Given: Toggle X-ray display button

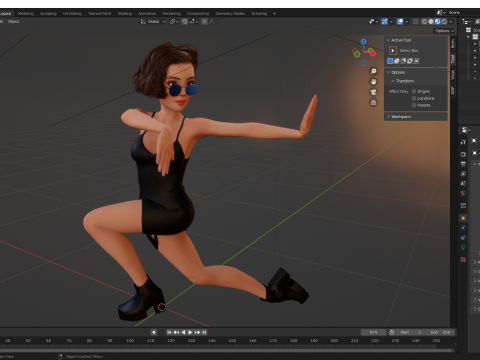Looking at the screenshot, I should (x=416, y=22).
